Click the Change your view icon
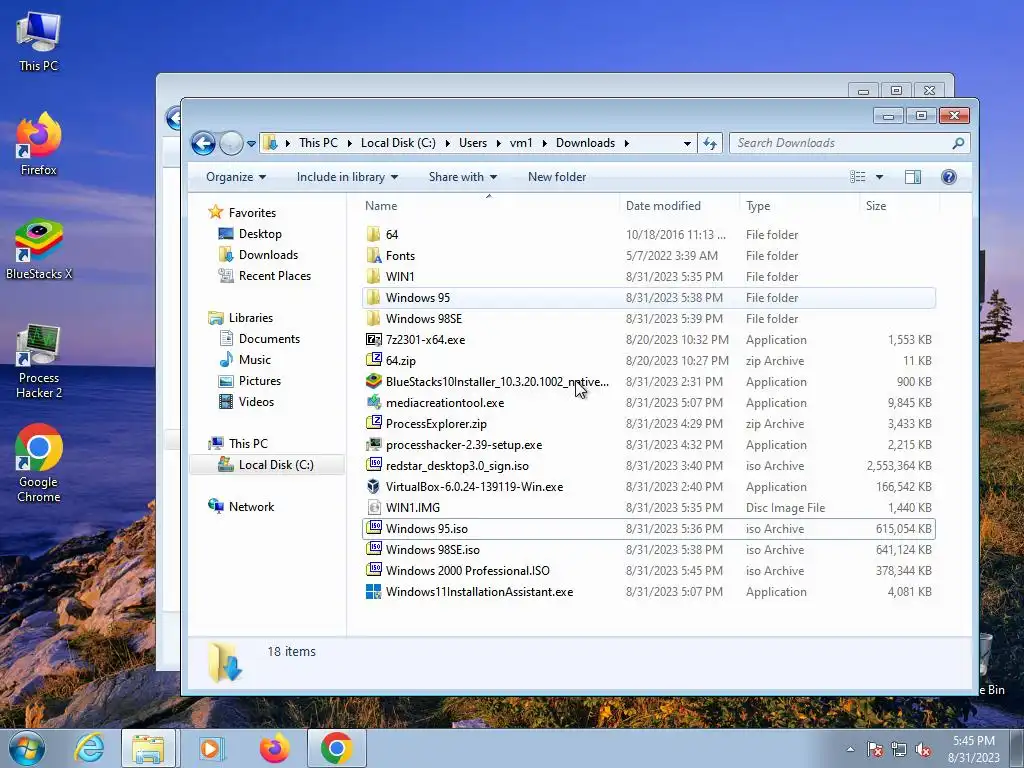The image size is (1024, 768). (x=857, y=177)
